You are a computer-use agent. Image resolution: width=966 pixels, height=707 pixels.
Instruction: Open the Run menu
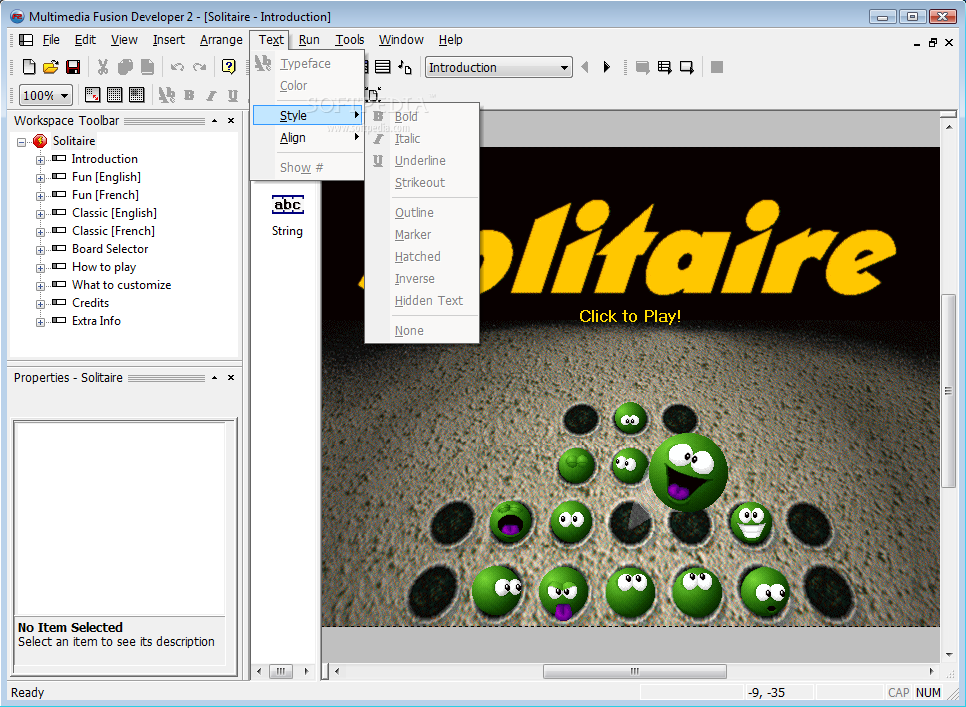(309, 40)
